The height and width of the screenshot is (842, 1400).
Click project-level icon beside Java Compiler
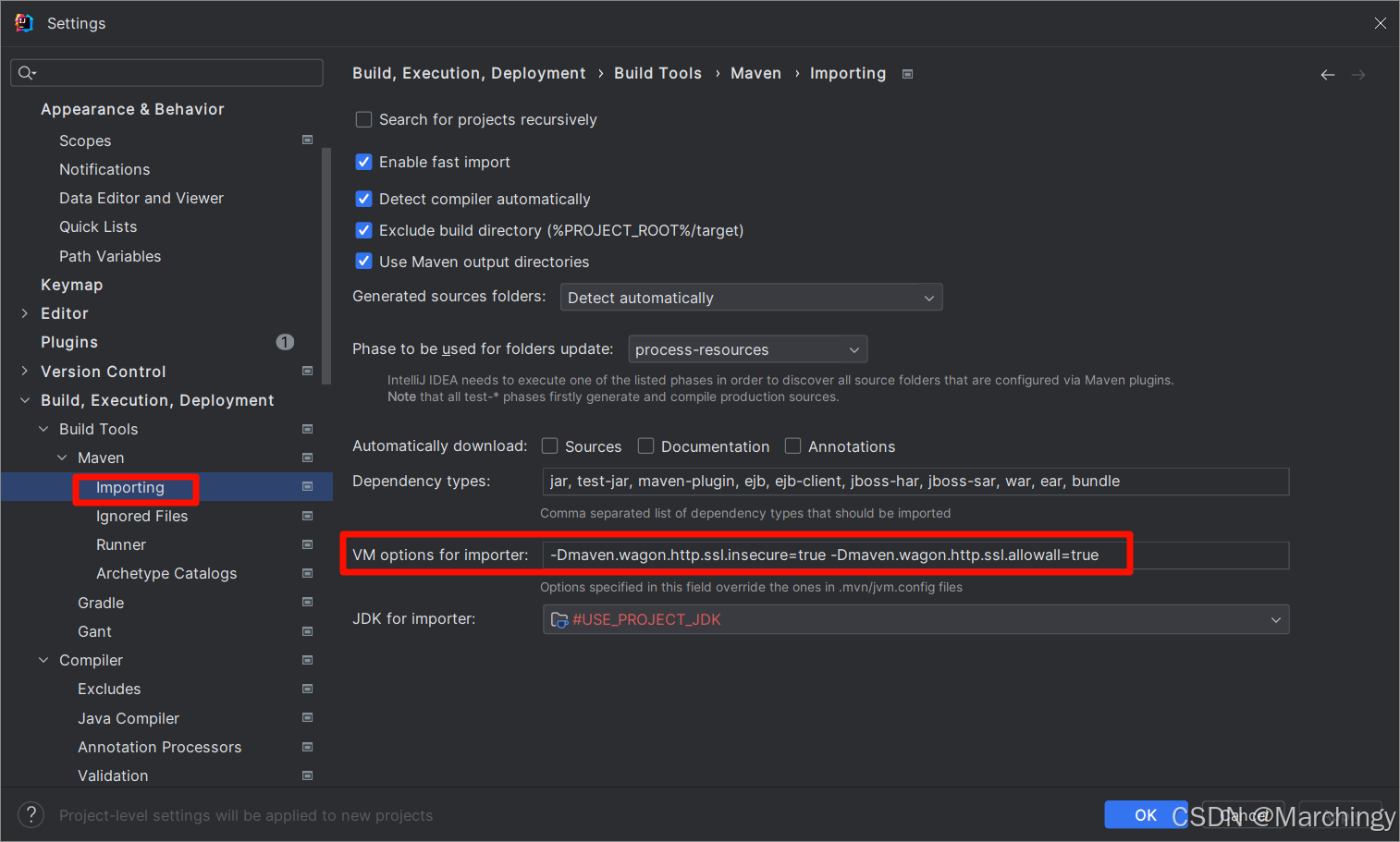308,718
